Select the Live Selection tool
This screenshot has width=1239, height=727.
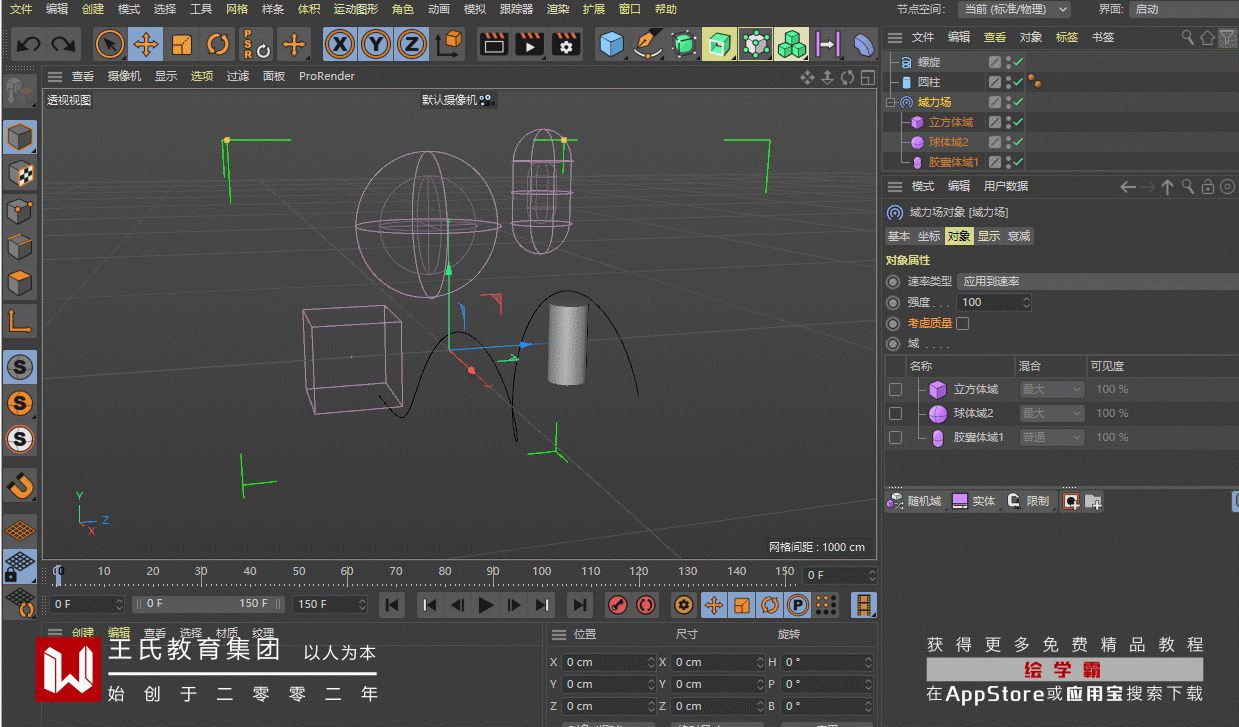(110, 44)
